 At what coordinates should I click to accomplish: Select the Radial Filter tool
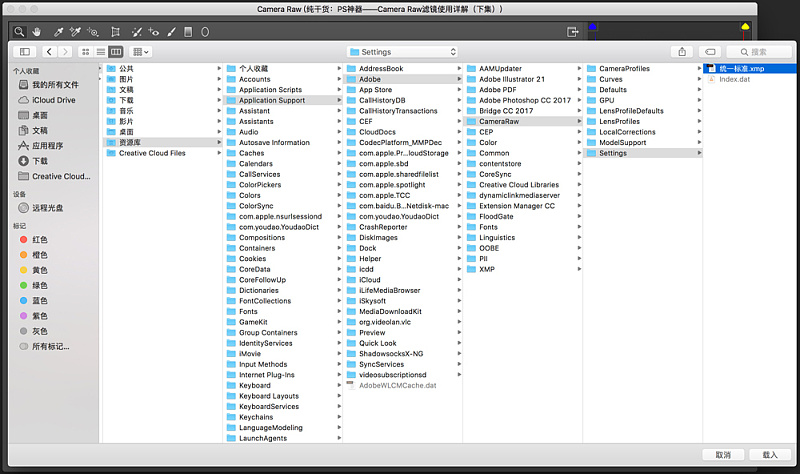[205, 32]
